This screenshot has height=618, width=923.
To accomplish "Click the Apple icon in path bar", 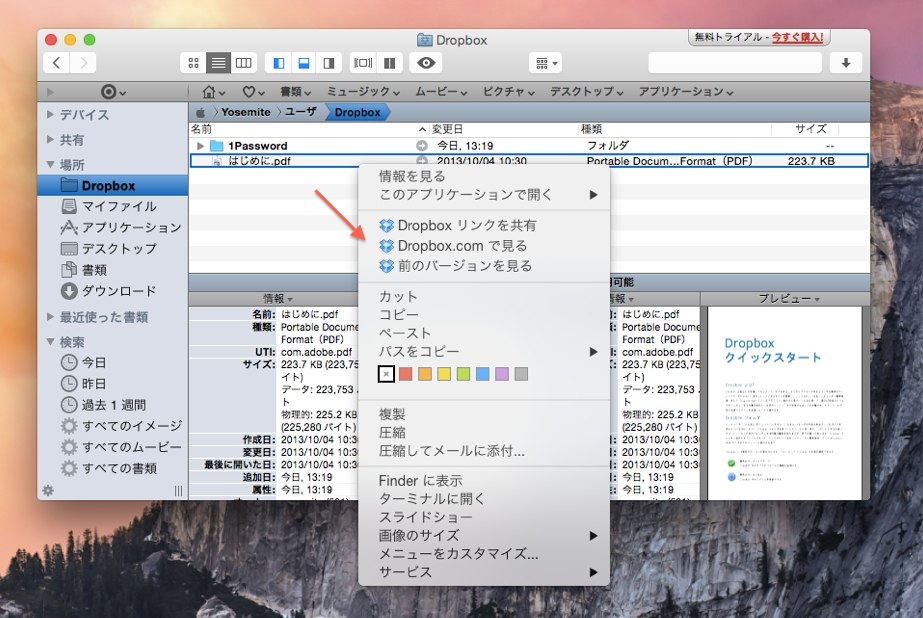I will coord(201,112).
